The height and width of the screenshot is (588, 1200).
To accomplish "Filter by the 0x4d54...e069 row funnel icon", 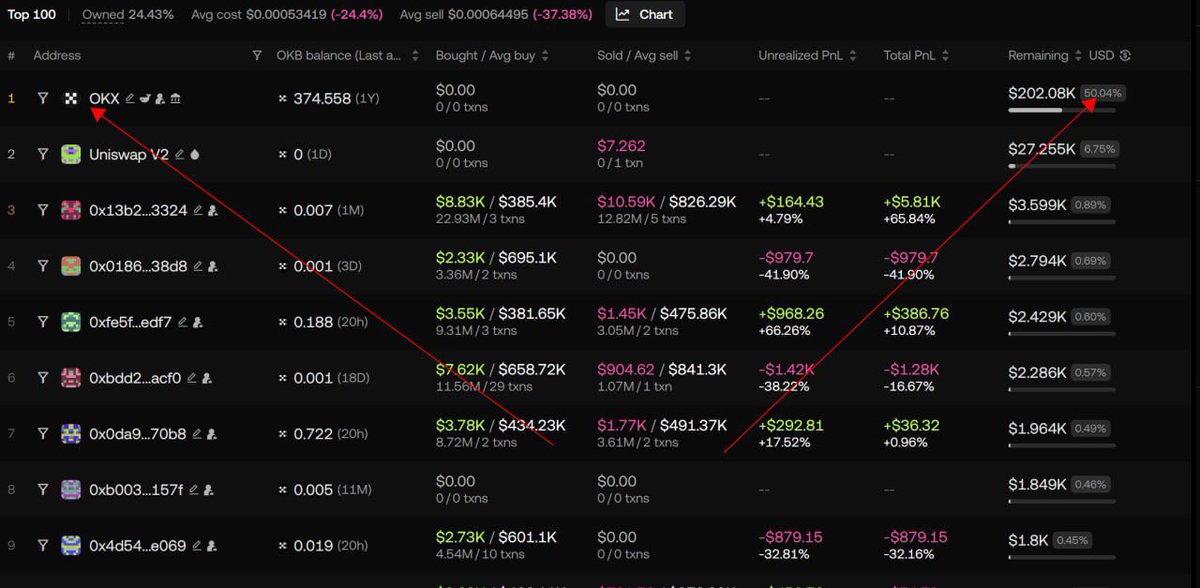I will pos(43,546).
